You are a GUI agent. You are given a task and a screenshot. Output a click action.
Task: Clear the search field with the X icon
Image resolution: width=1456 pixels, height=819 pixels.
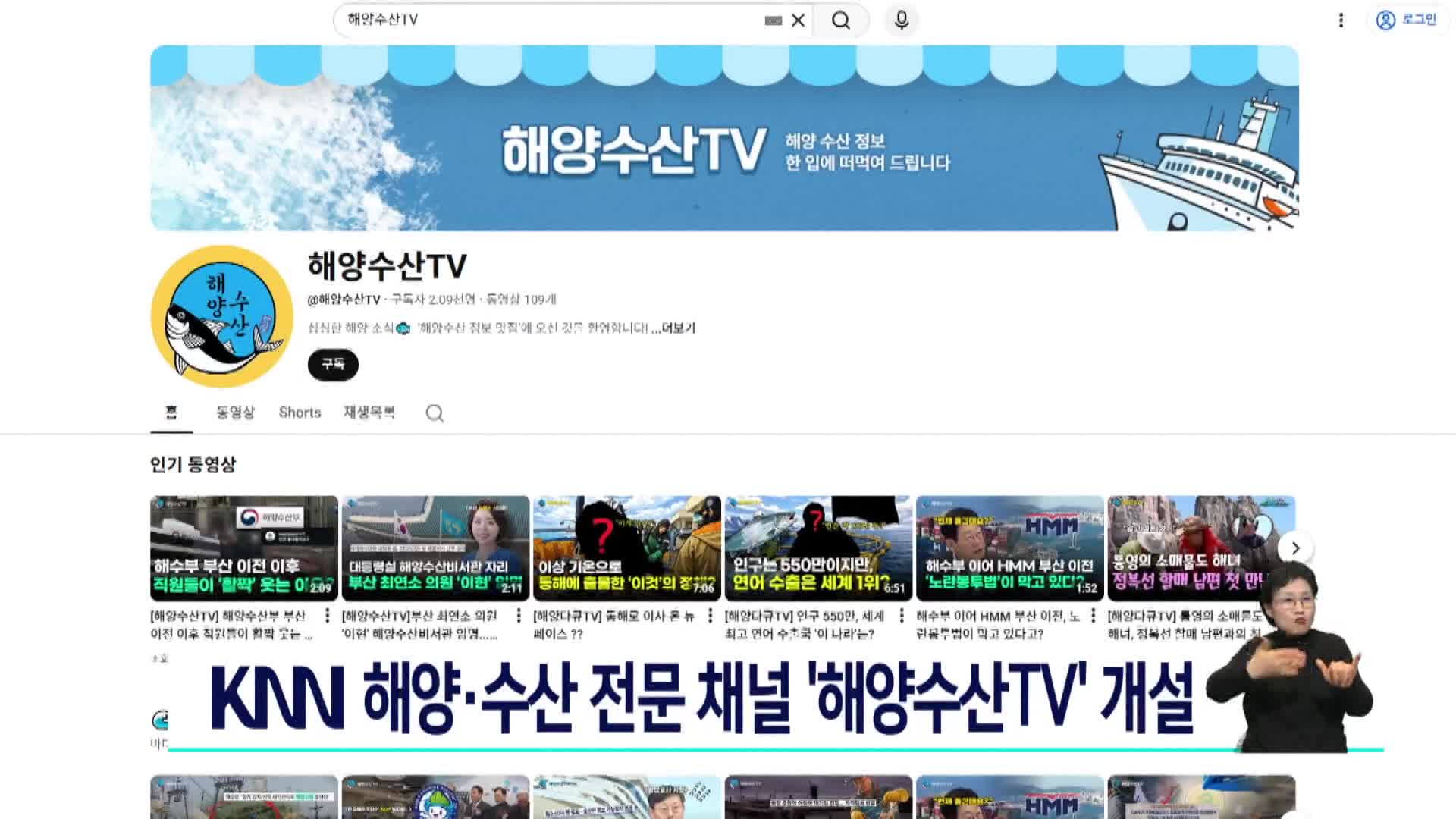coord(798,20)
